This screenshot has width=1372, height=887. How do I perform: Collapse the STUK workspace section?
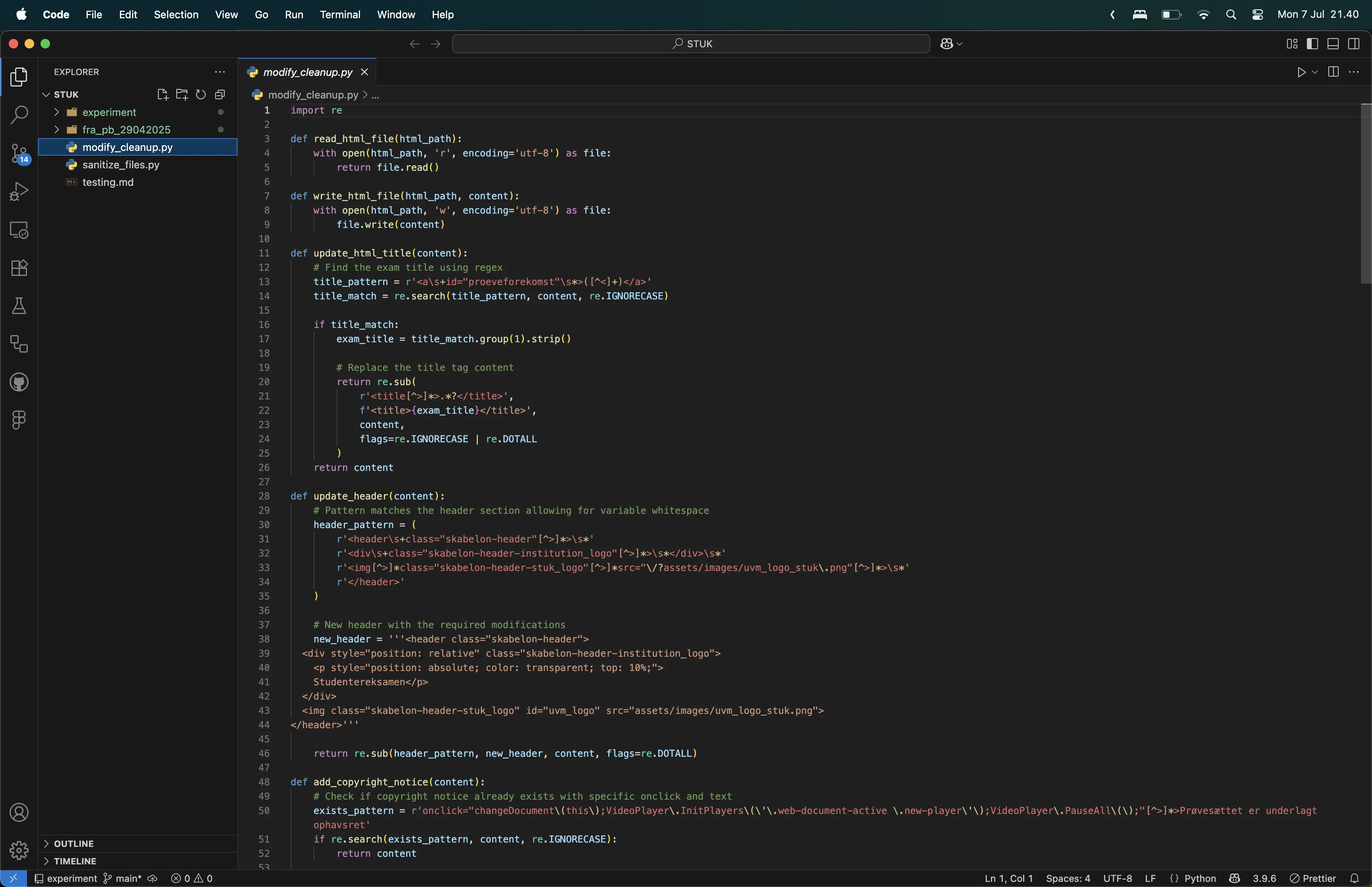(x=46, y=94)
